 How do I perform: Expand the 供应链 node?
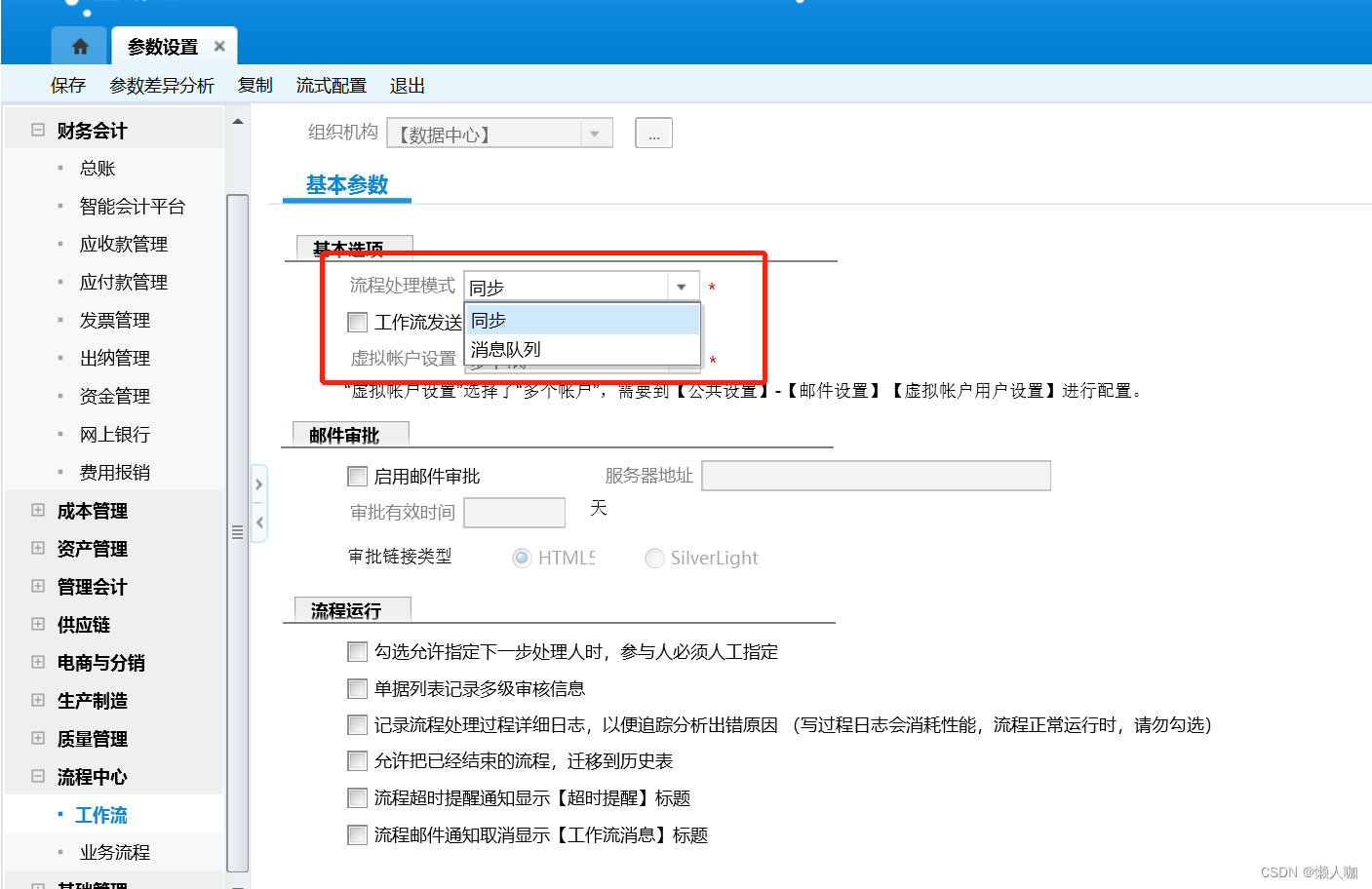[38, 624]
